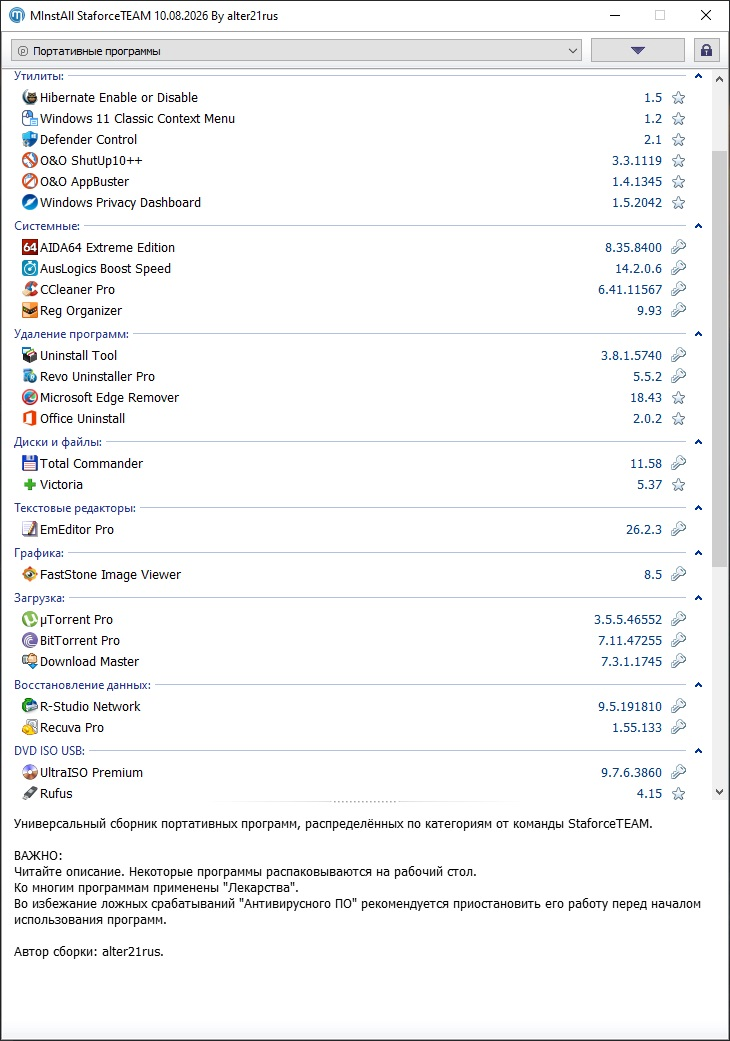Click version 6.41.11567 of CCleaner Pro
The height and width of the screenshot is (1041, 730).
point(630,289)
